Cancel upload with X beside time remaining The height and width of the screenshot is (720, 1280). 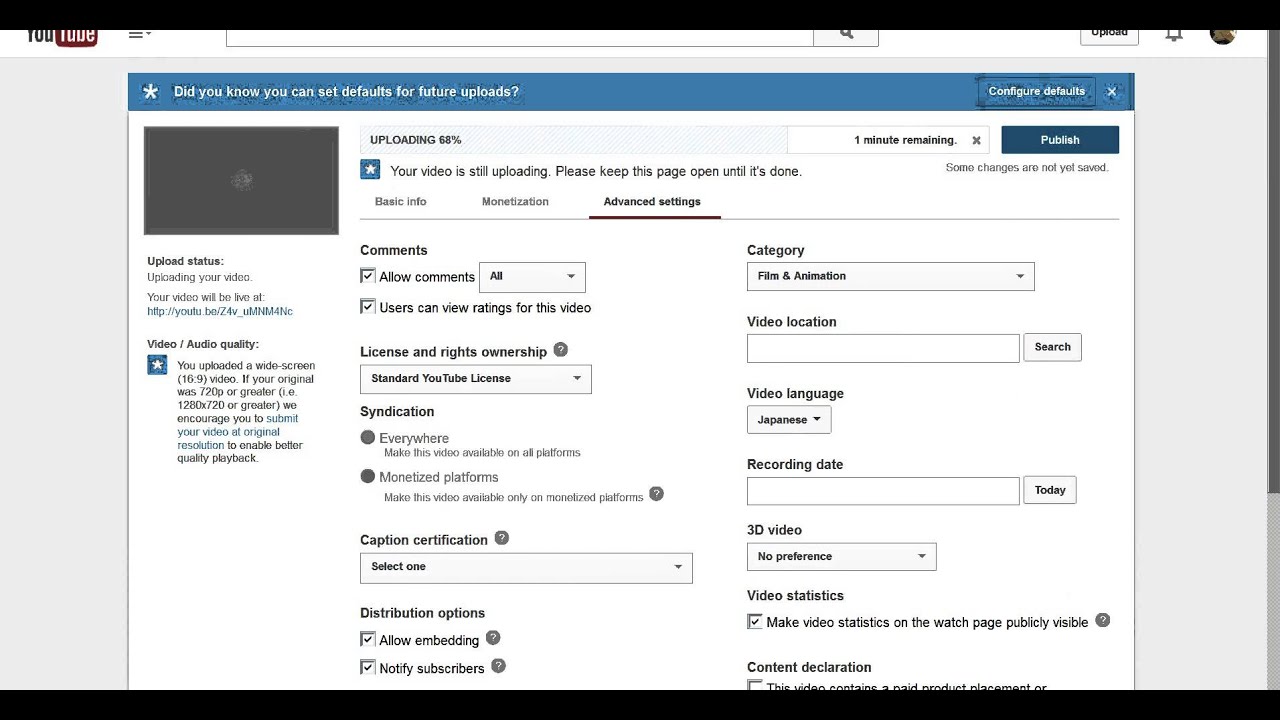click(976, 140)
